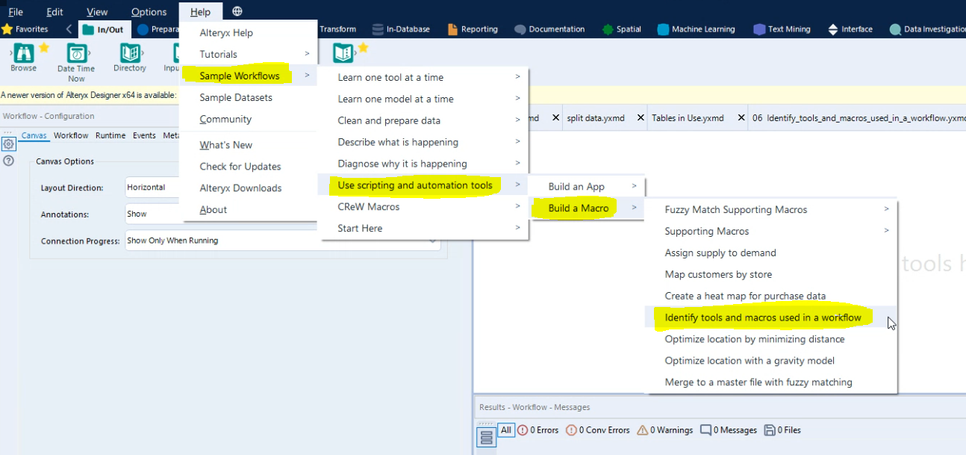Image resolution: width=966 pixels, height=455 pixels.
Task: Open the Favorites star category
Action: coord(25,29)
